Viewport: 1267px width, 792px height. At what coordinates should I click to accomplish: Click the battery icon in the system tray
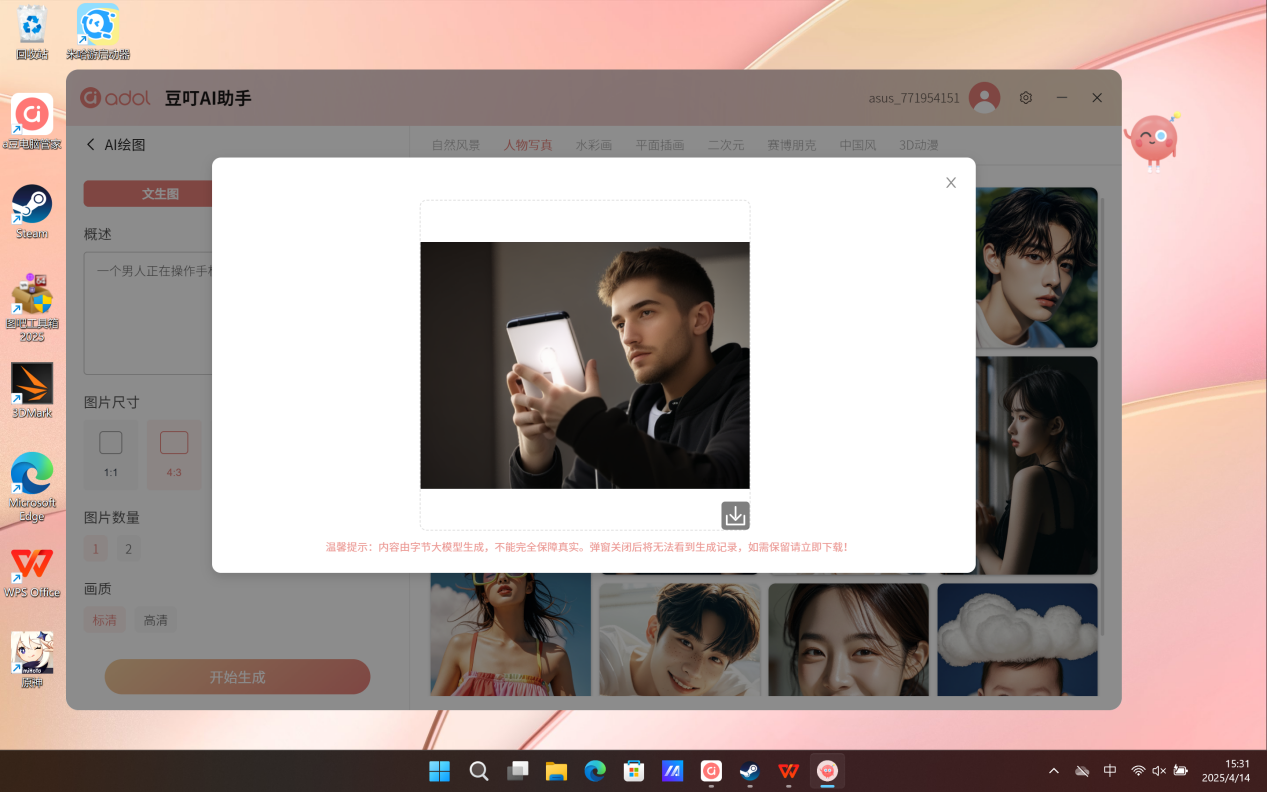coord(1181,771)
